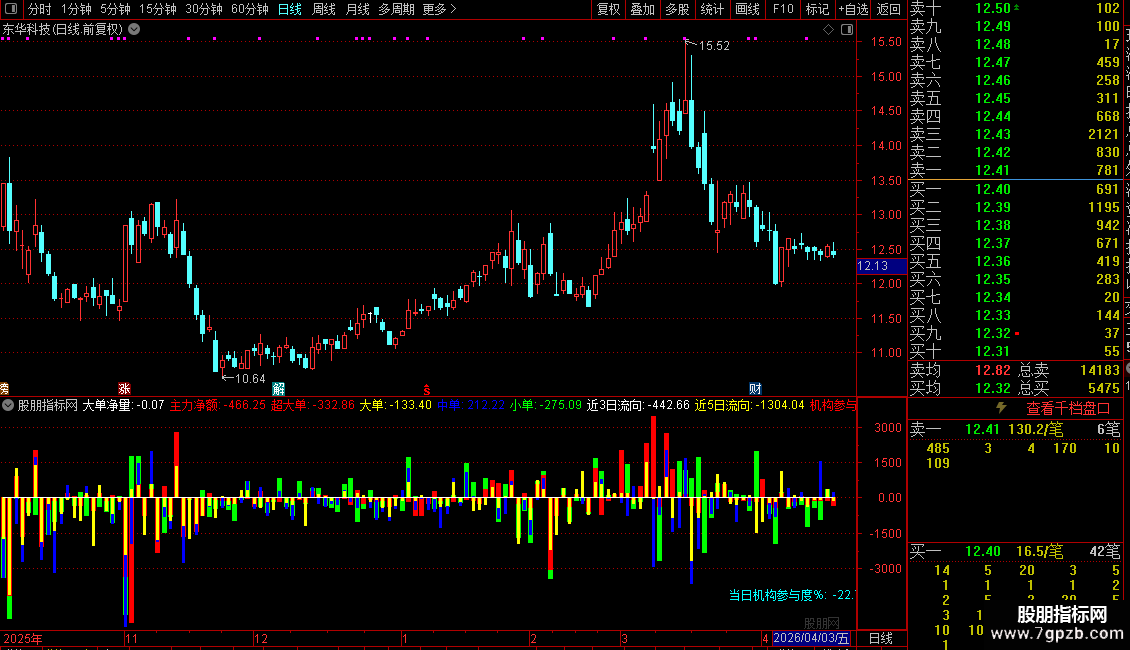The height and width of the screenshot is (650, 1130).
Task: Select the 买十 12.31 order row
Action: (x=1014, y=351)
